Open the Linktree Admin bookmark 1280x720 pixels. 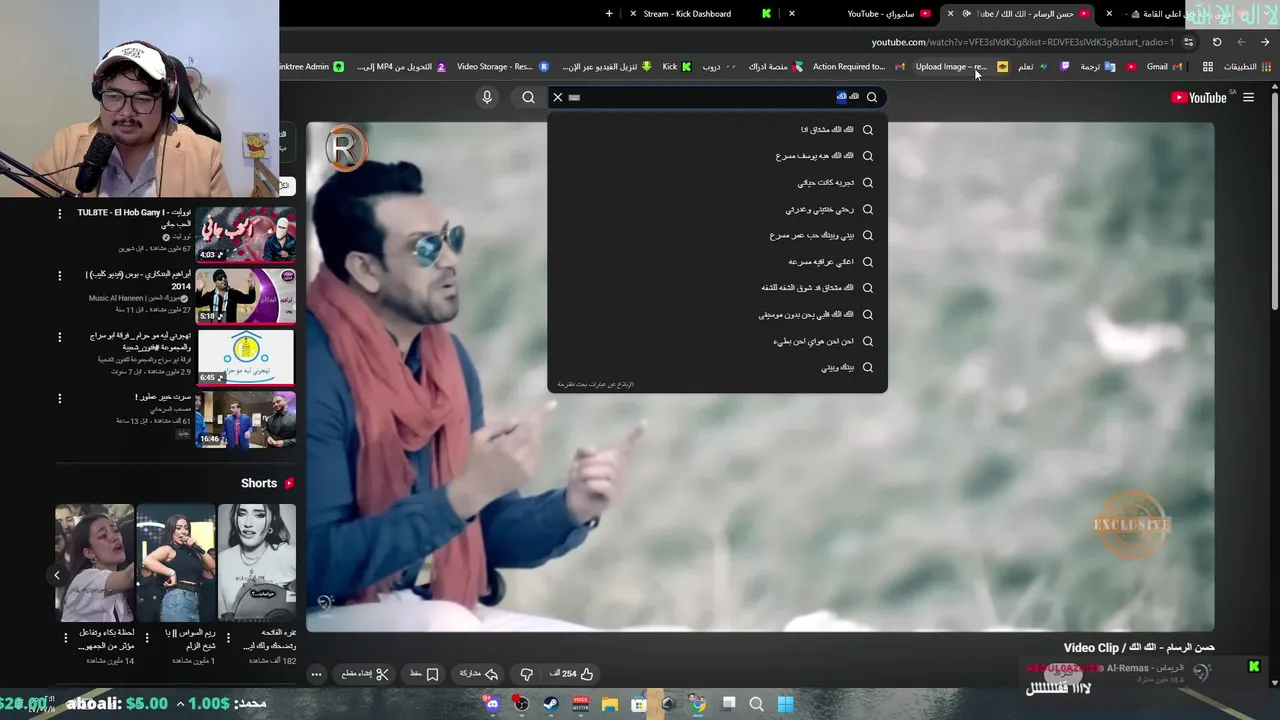tap(311, 67)
